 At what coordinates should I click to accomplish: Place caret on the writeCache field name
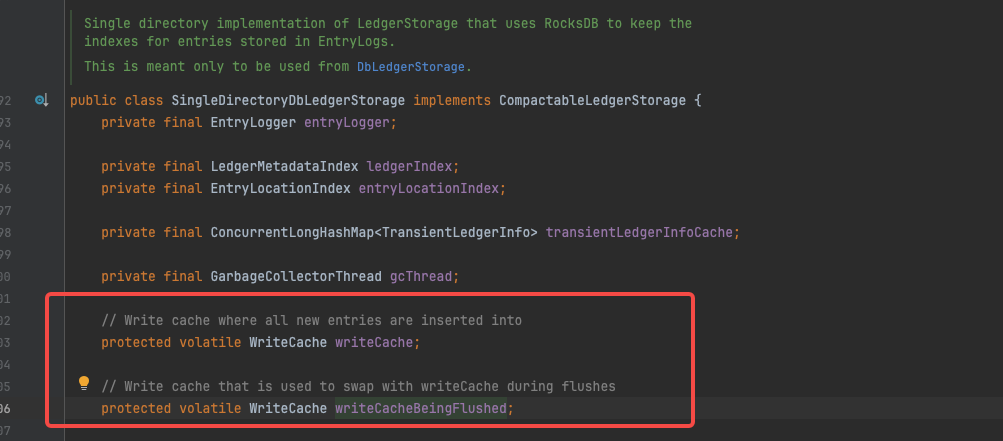pyautogui.click(x=374, y=342)
